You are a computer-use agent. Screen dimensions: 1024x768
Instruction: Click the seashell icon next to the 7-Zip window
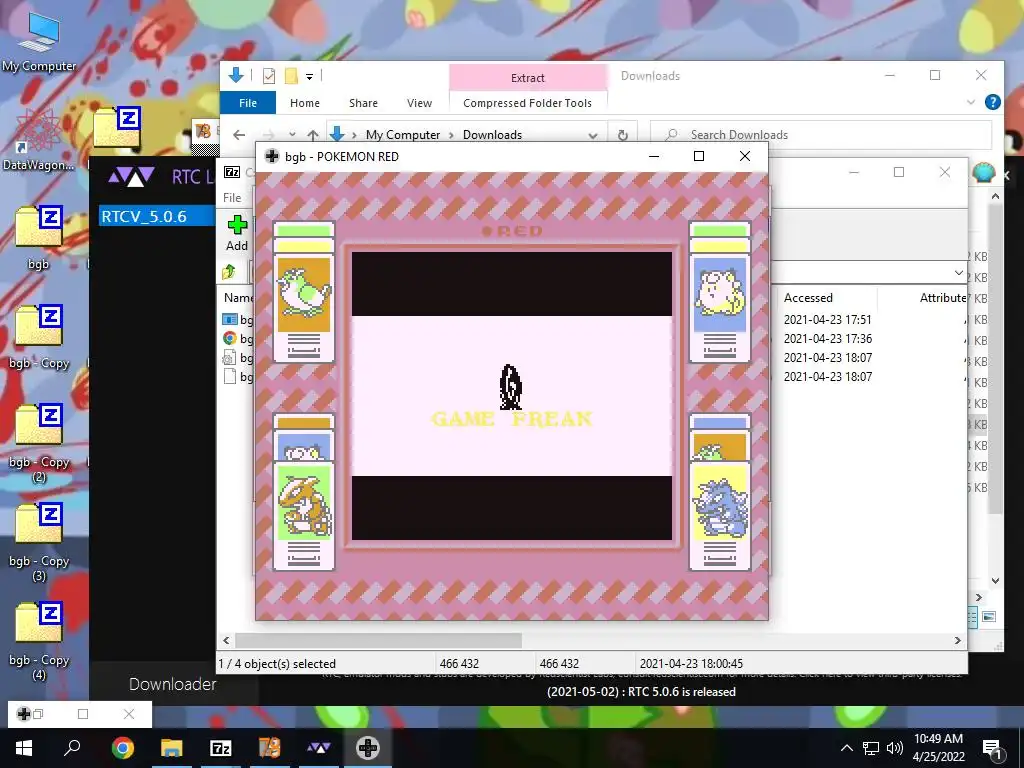(984, 172)
